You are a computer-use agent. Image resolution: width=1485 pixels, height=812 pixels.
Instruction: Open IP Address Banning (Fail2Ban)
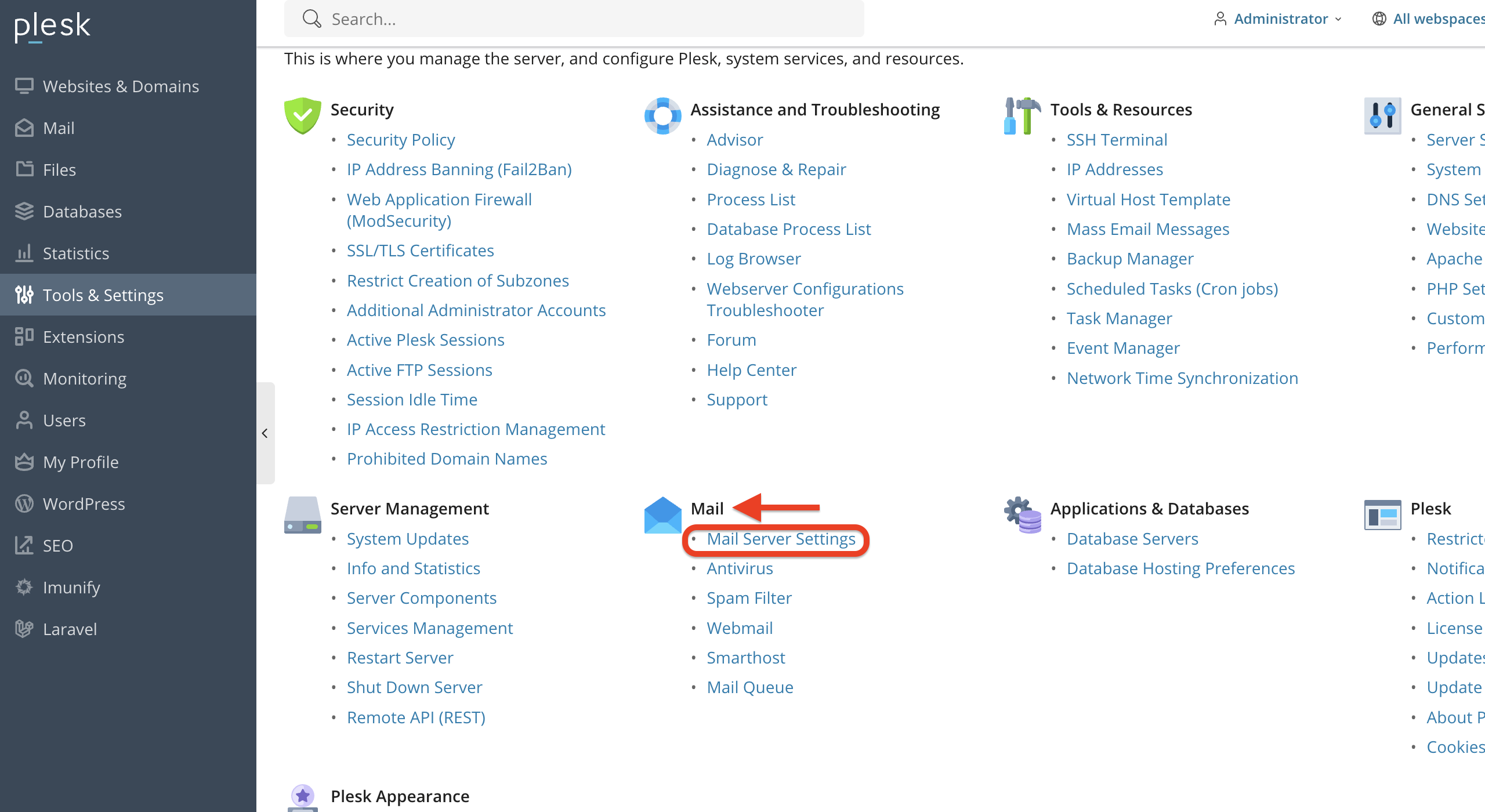(x=459, y=169)
